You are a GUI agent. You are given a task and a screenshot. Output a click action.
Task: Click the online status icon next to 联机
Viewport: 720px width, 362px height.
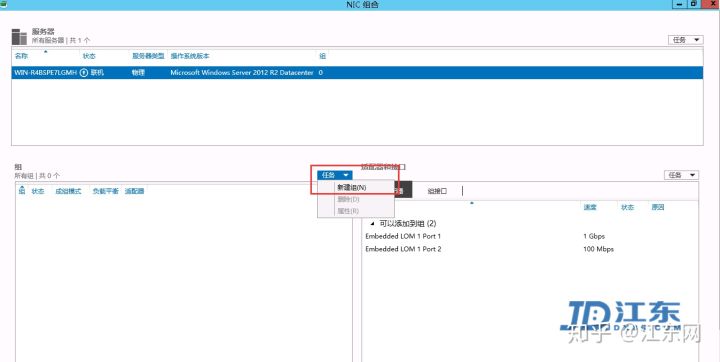[x=84, y=73]
